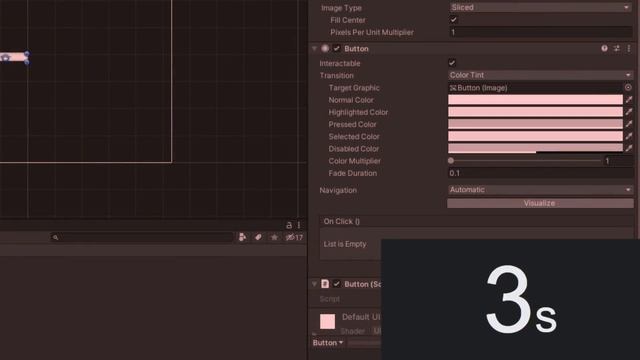Toggle Fill Center checkbox
Viewport: 640px width, 360px height.
coord(453,20)
